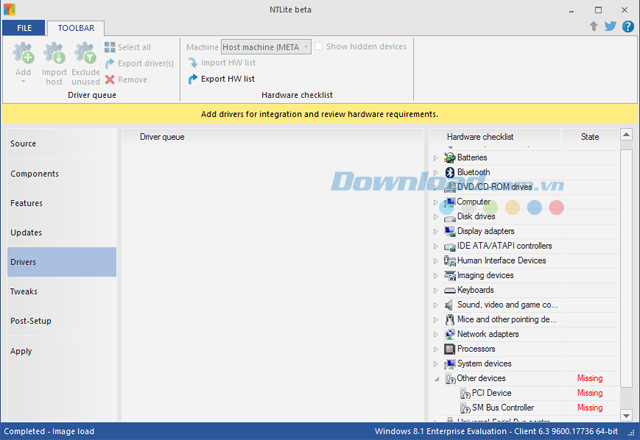Collapse the Other devices node
Screen dimensions: 640x440
pyautogui.click(x=436, y=379)
